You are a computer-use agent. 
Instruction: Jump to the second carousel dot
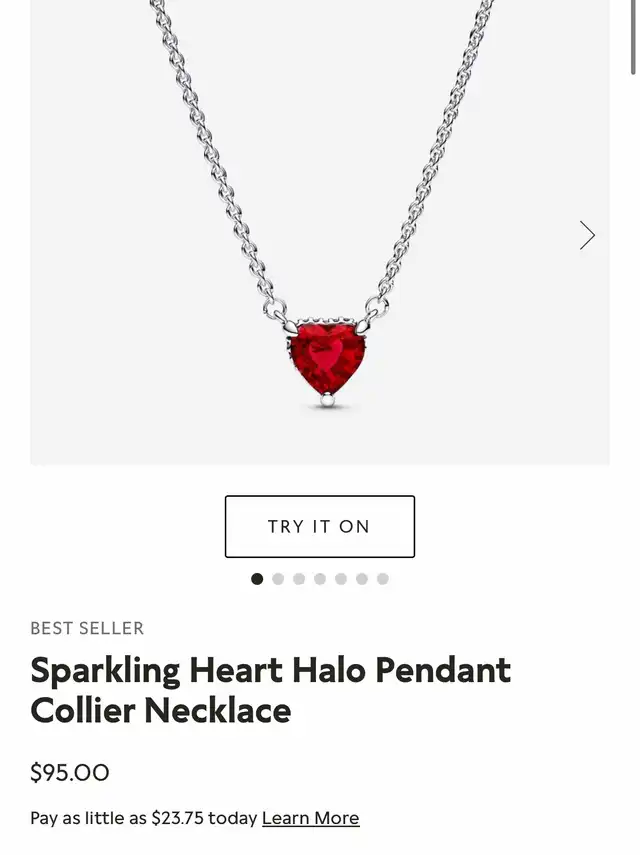point(278,579)
